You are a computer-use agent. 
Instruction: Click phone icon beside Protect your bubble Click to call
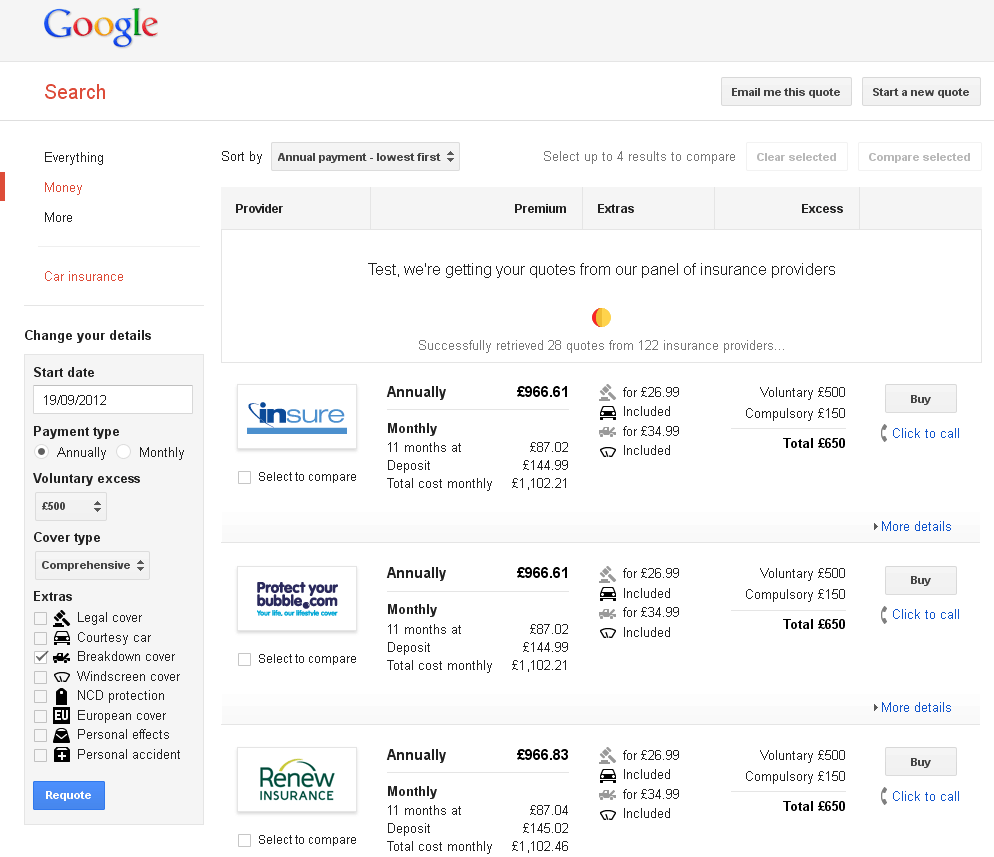pyautogui.click(x=884, y=615)
